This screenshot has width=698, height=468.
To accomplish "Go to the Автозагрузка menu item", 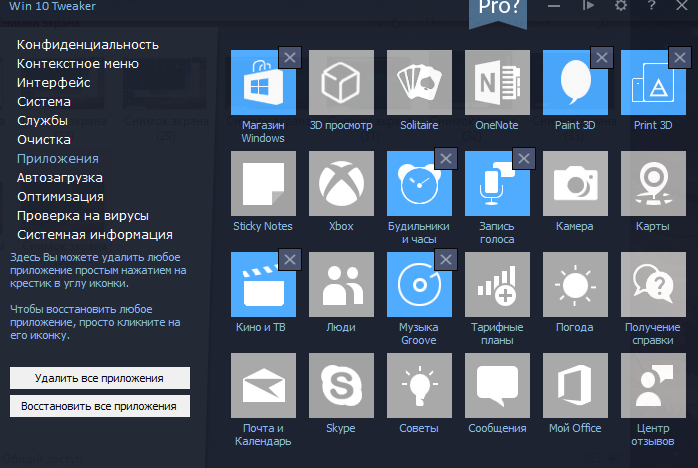I will tap(60, 178).
